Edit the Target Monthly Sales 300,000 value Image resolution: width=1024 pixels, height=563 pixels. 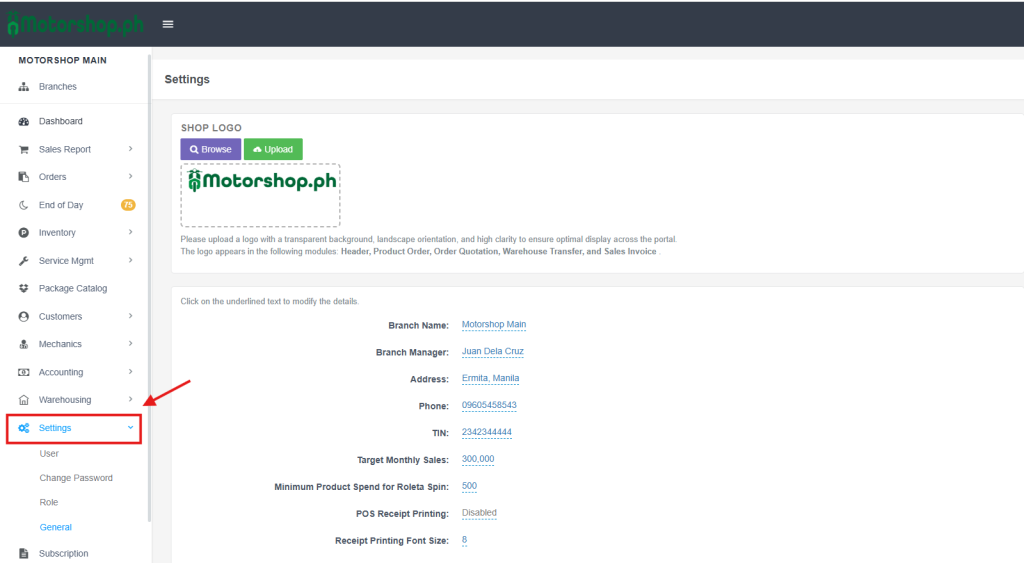coord(477,459)
